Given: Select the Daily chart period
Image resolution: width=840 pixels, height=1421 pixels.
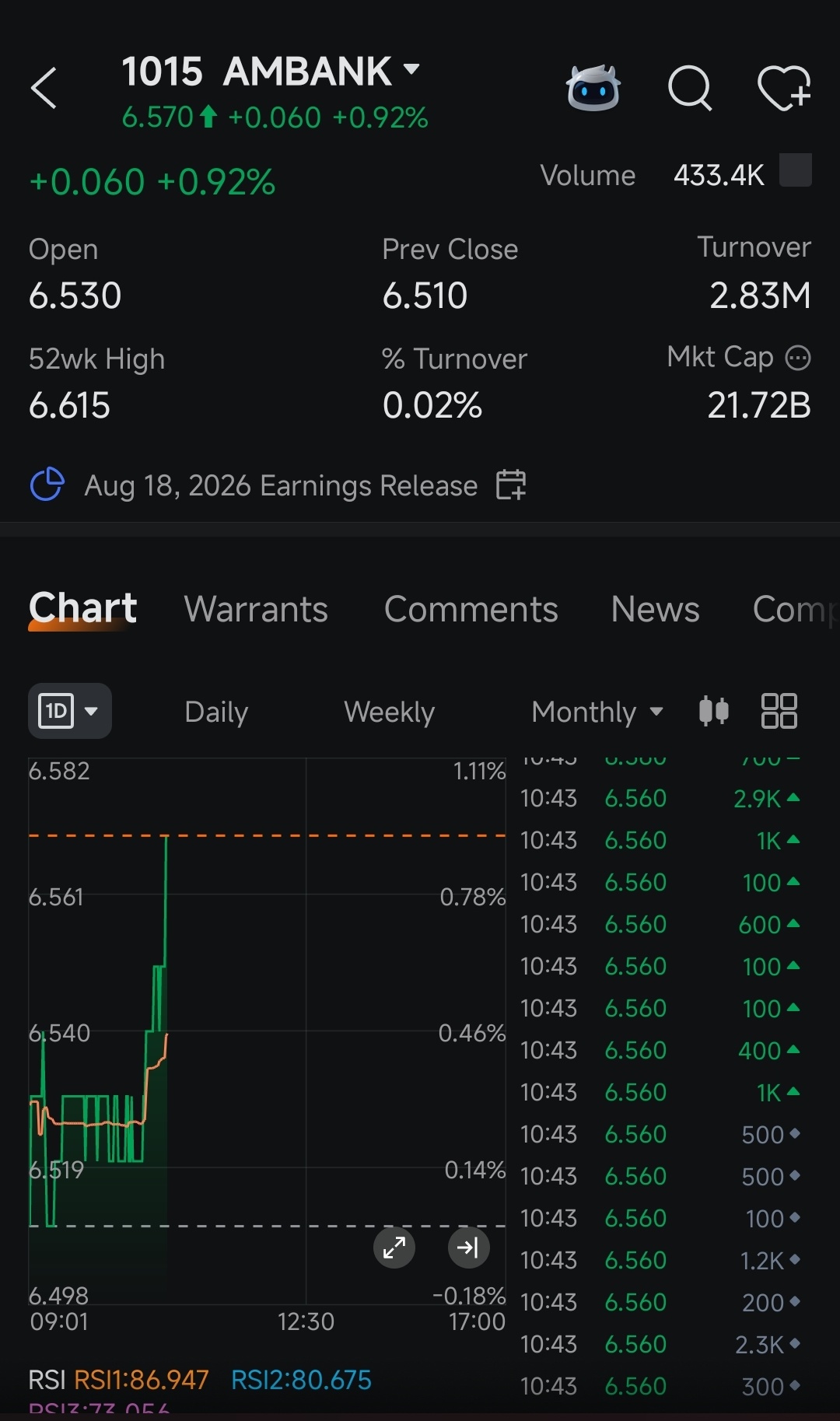Looking at the screenshot, I should coord(216,712).
